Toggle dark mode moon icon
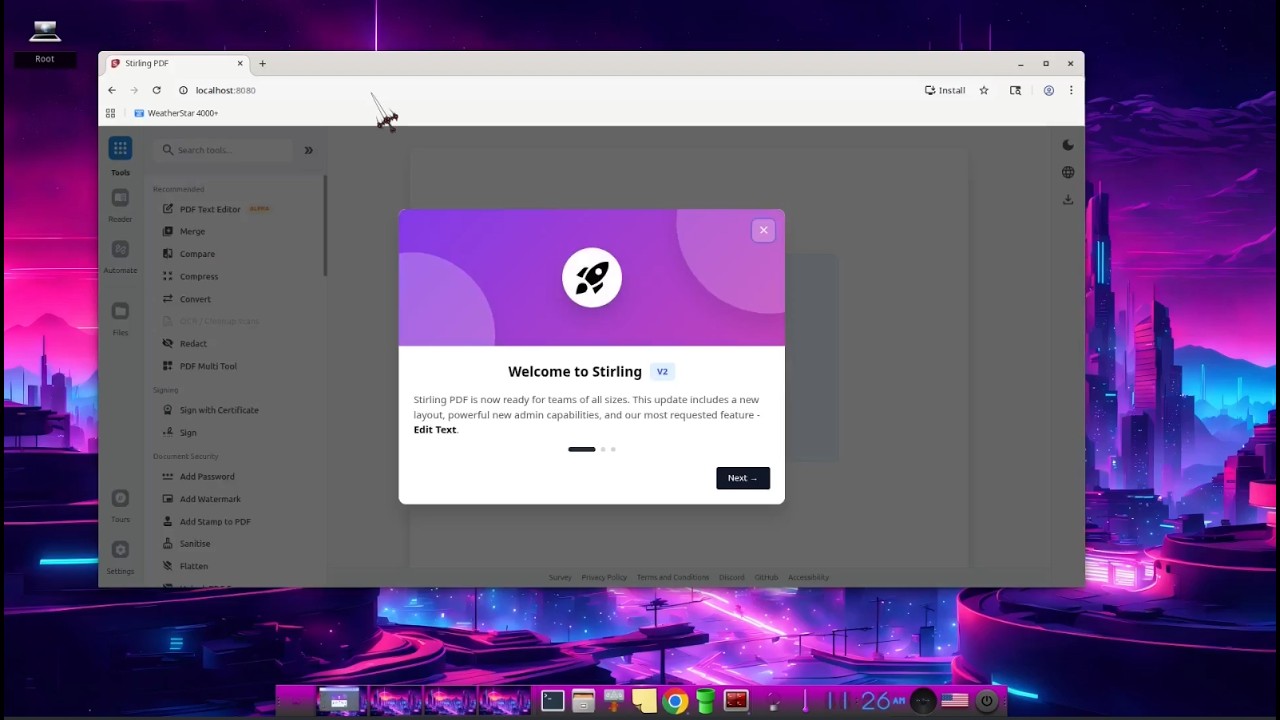 point(1068,145)
